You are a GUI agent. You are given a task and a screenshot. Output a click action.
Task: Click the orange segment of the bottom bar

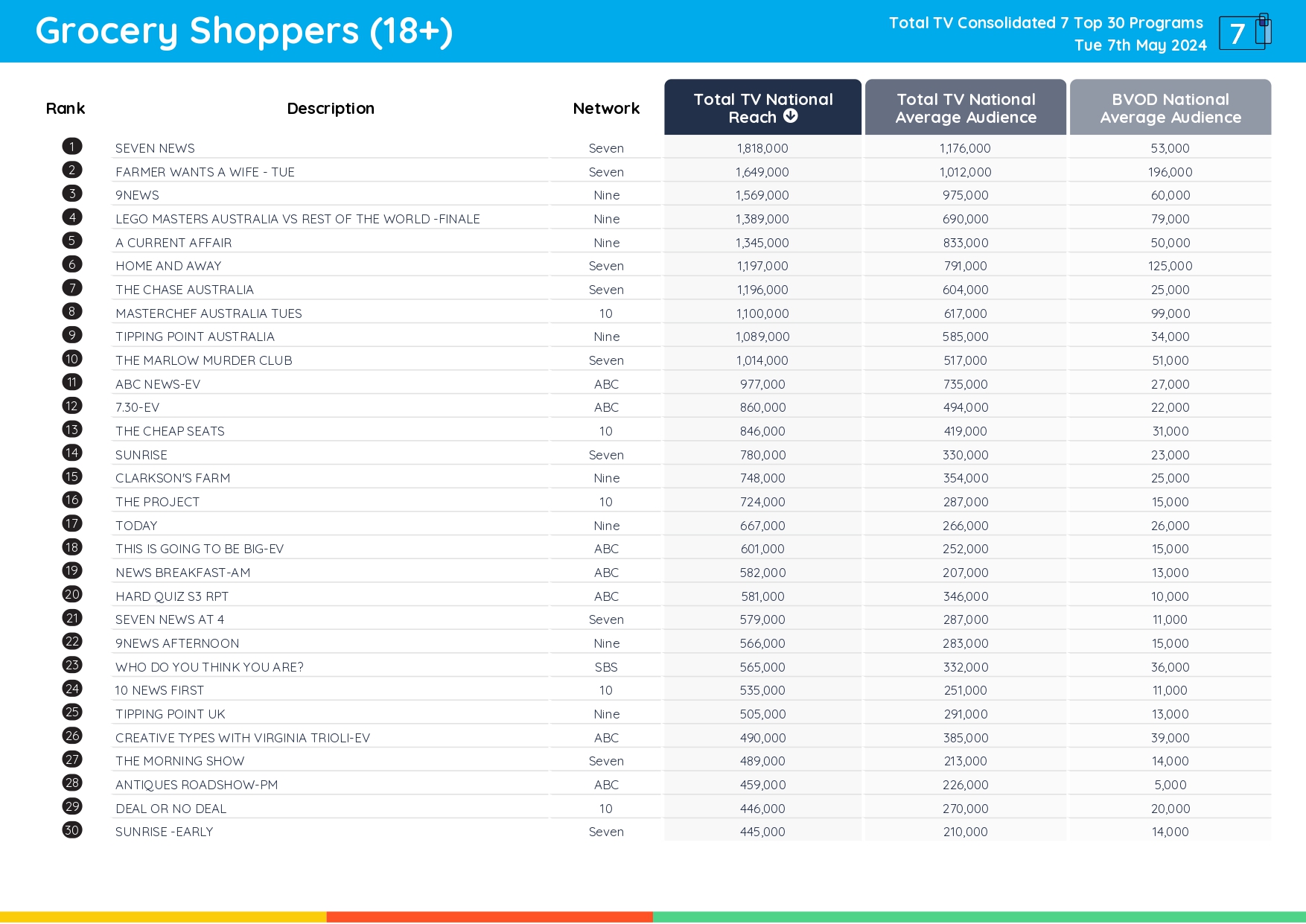[x=489, y=917]
